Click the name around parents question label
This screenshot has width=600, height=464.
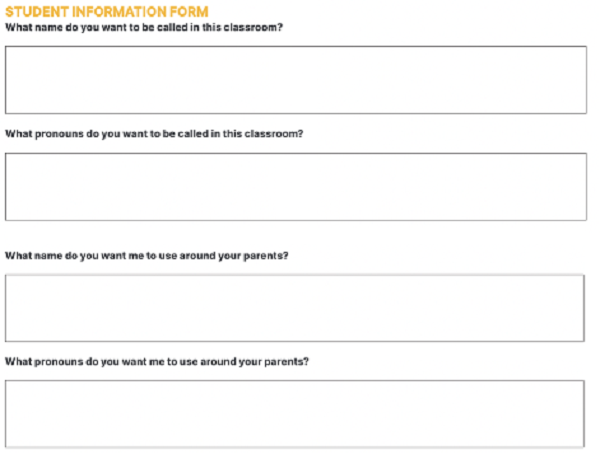[147, 255]
